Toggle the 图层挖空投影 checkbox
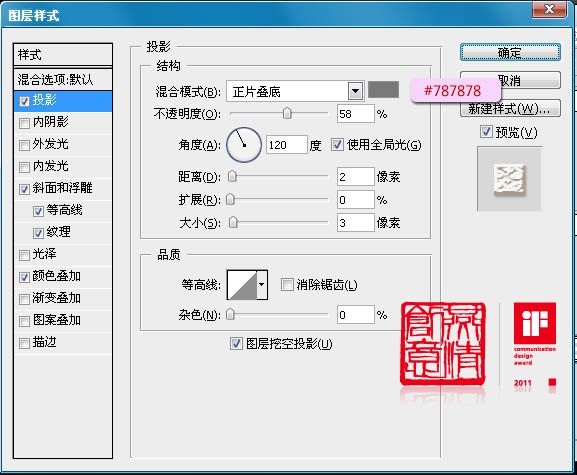This screenshot has height=475, width=577. [236, 344]
